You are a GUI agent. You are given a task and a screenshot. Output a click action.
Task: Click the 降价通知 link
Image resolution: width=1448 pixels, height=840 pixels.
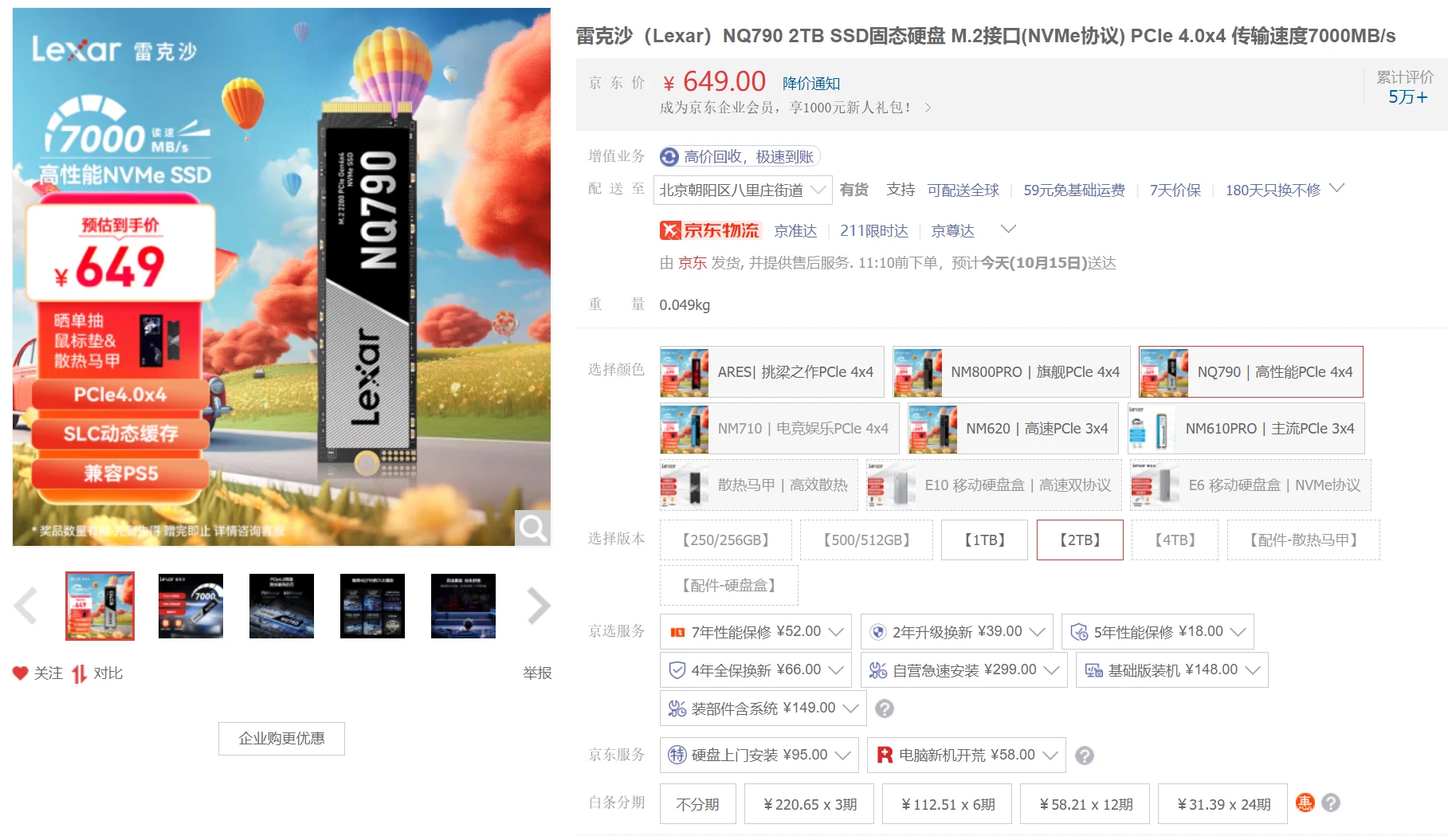point(811,84)
